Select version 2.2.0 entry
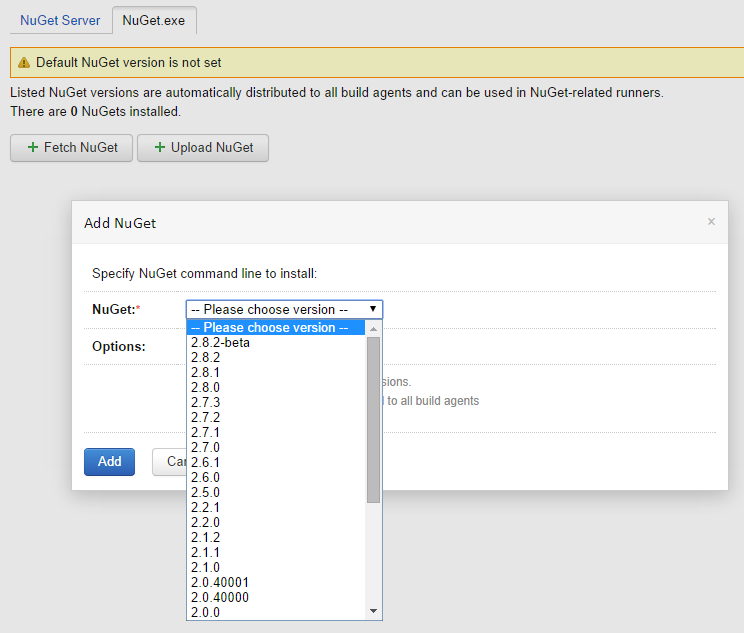 coord(276,522)
